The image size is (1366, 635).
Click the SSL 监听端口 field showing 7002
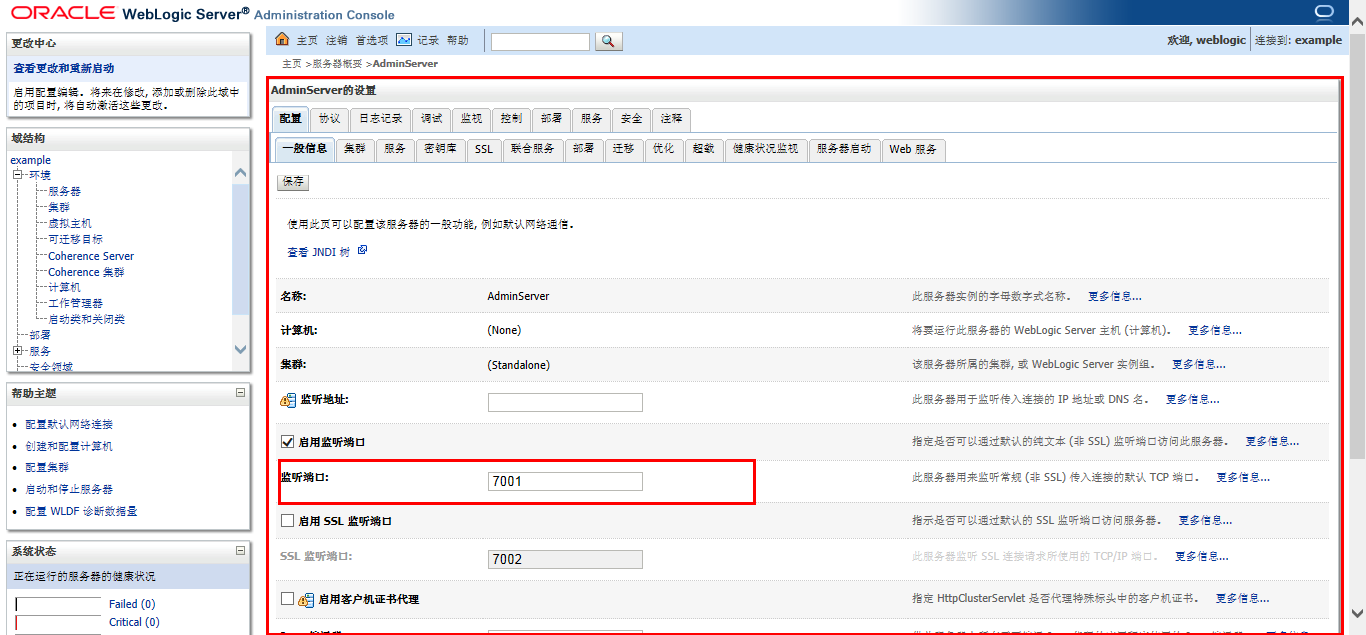565,559
